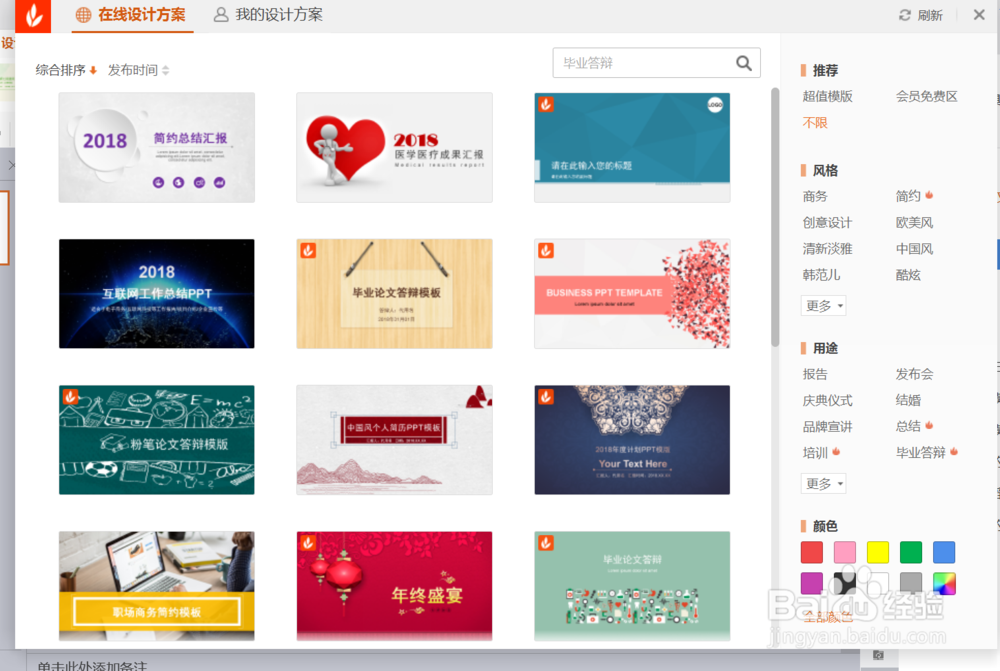Pick the purple color swatch
This screenshot has width=1000, height=671.
tap(811, 582)
